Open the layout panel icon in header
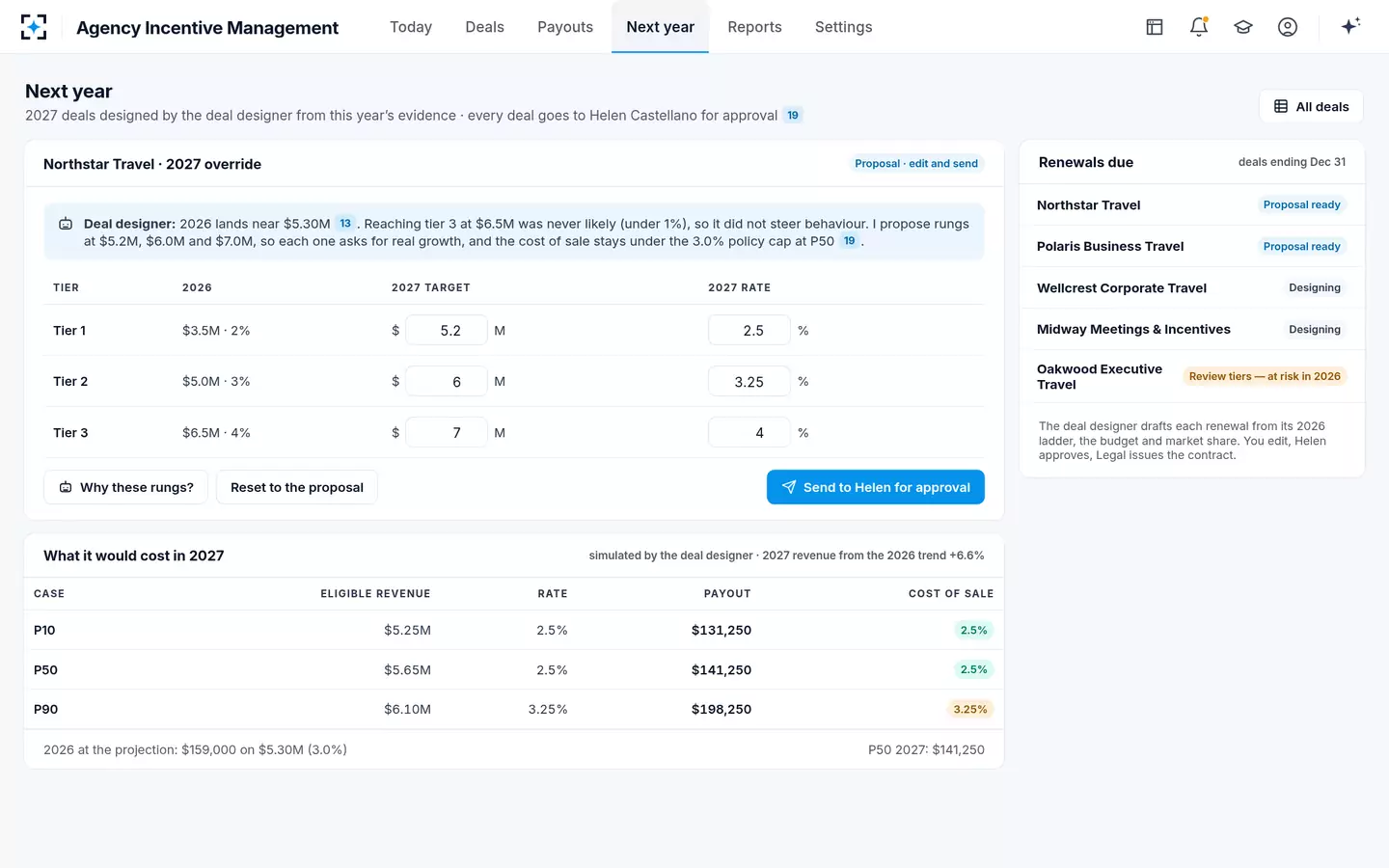The image size is (1389, 868). point(1155,27)
